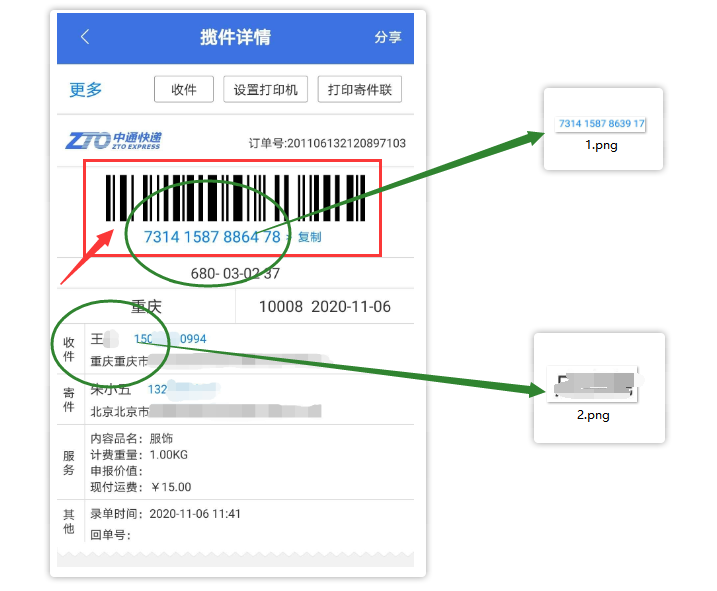Screen dimensions: 717x591
Task: Click the 2.png file name
Action: point(593,415)
